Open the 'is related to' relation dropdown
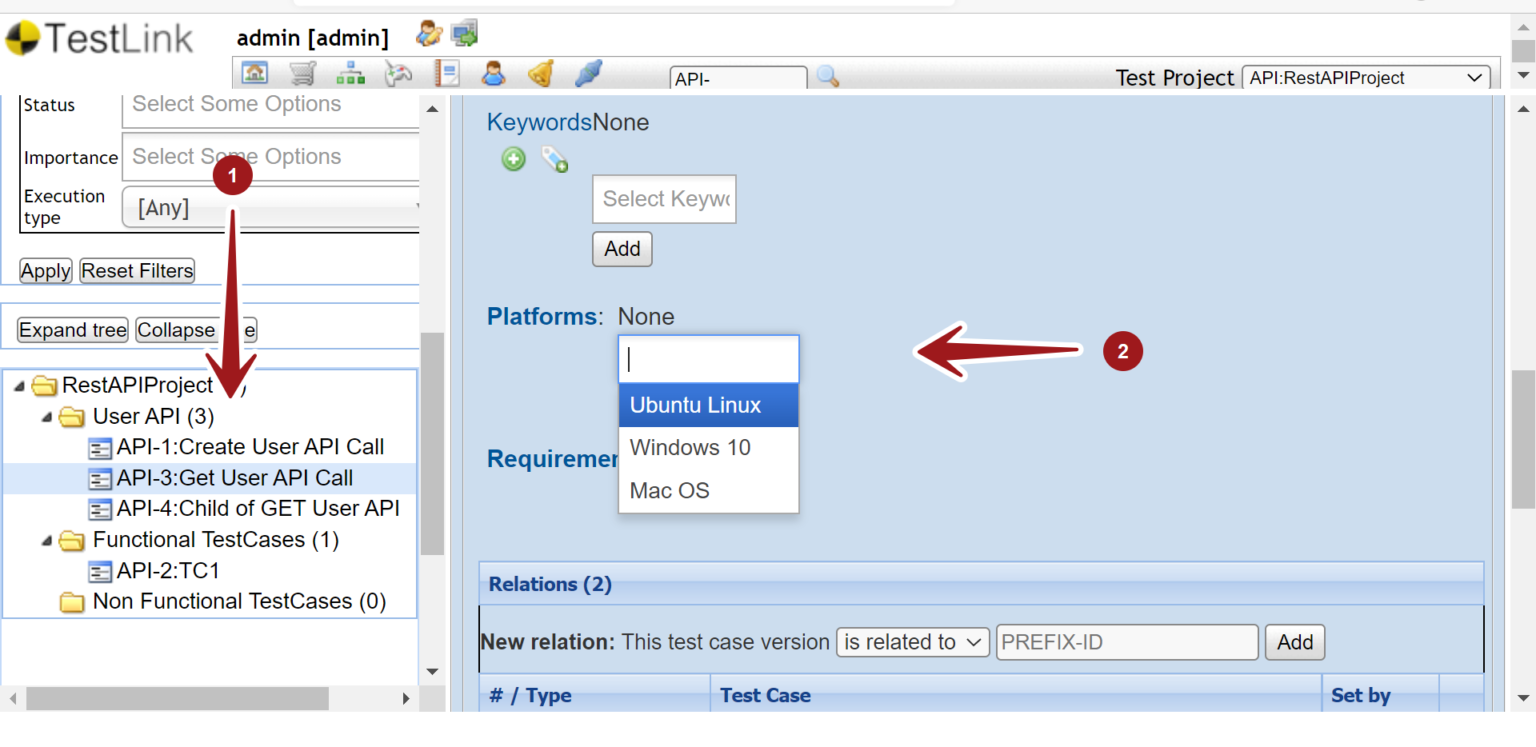Viewport: 1536px width, 747px height. coord(911,642)
